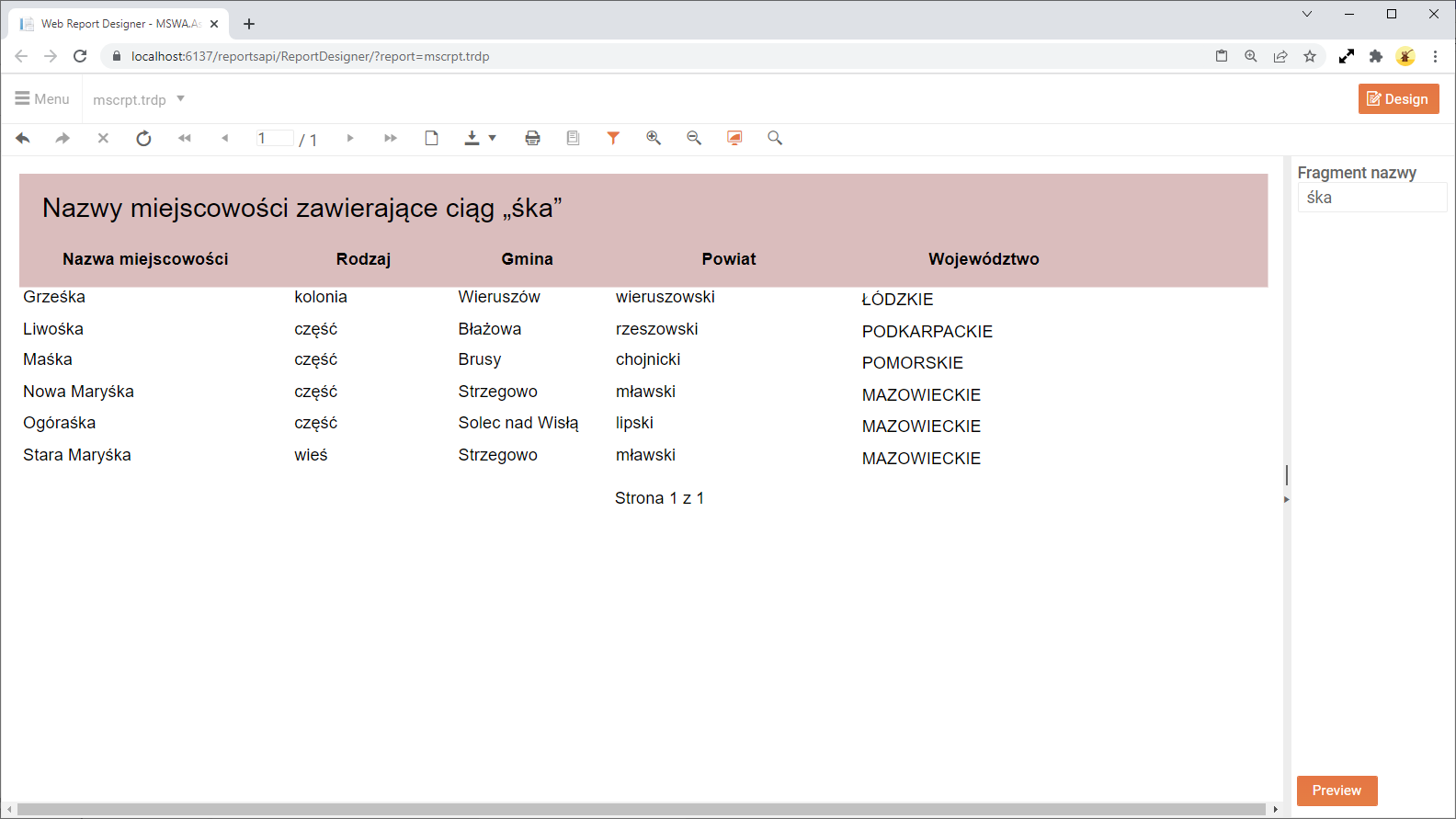Click the navigate back arrow in report toolbar
Image resolution: width=1456 pixels, height=819 pixels.
[23, 138]
